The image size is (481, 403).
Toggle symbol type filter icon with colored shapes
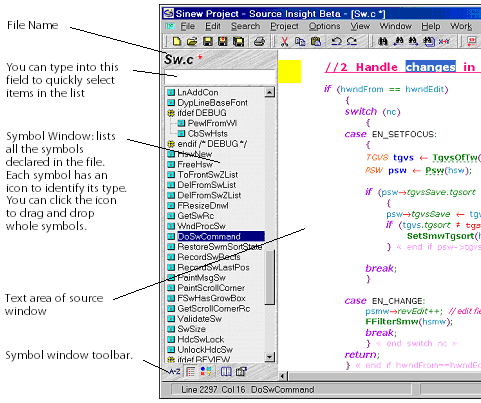[206, 371]
